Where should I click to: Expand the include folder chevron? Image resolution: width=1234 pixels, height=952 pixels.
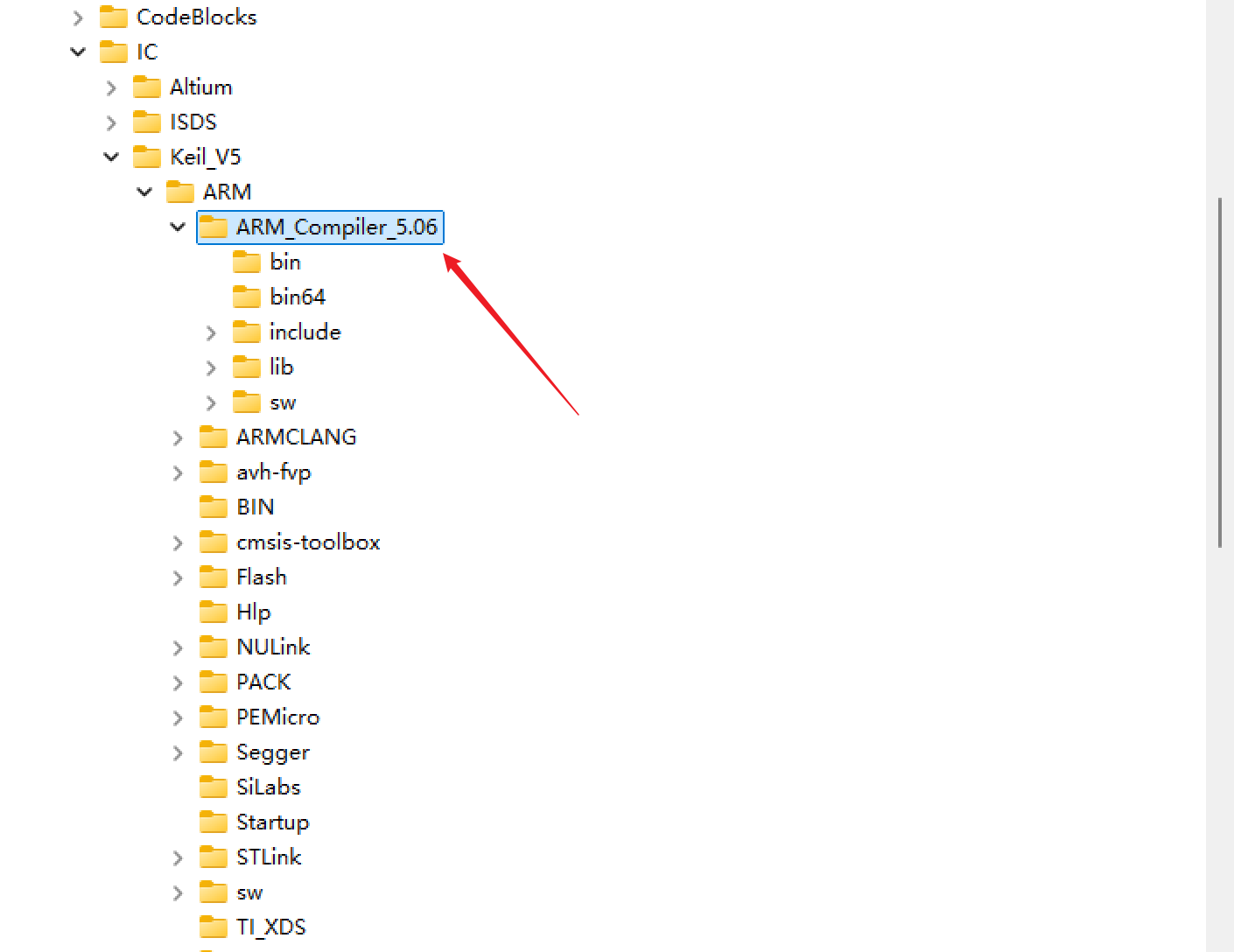(211, 332)
